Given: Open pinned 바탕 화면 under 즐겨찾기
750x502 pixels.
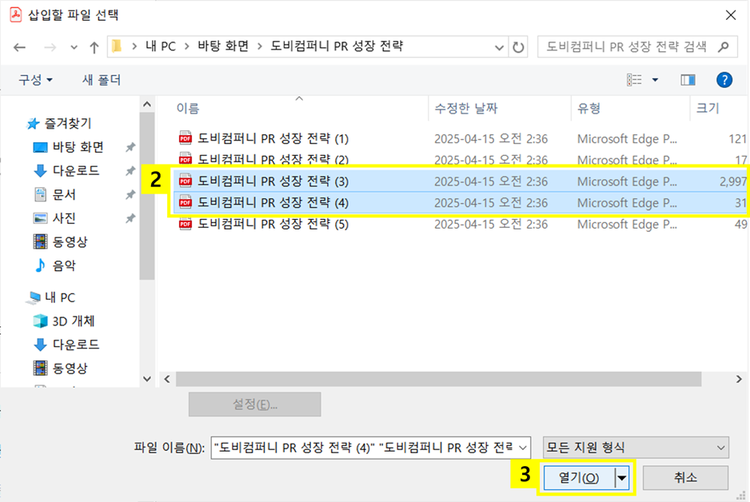Looking at the screenshot, I should click(x=68, y=147).
